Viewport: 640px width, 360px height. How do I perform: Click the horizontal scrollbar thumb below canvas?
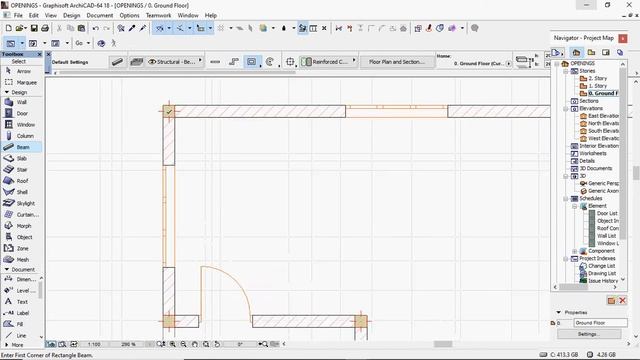click(442, 344)
